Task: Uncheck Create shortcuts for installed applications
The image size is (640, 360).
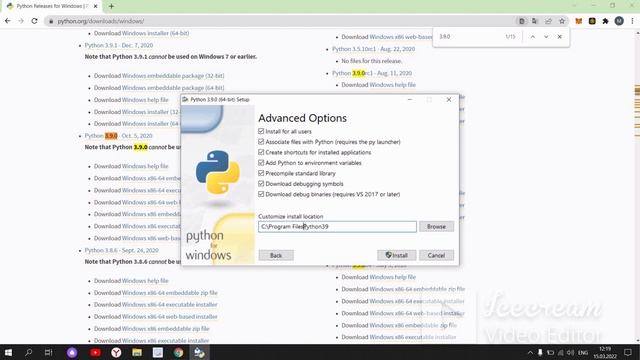Action: coord(261,152)
